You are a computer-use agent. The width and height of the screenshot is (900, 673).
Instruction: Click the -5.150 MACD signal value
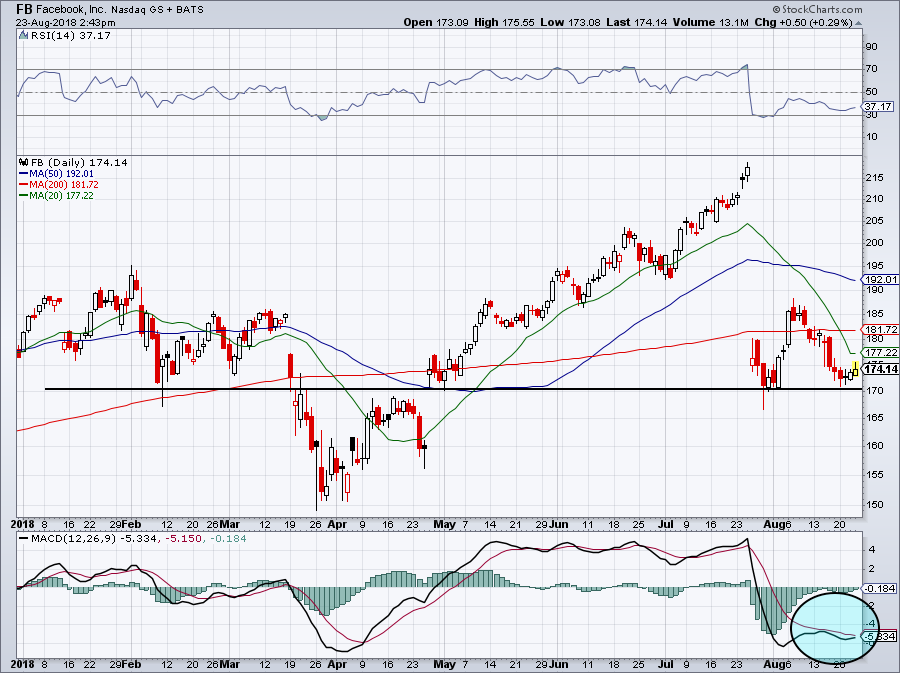tap(184, 539)
